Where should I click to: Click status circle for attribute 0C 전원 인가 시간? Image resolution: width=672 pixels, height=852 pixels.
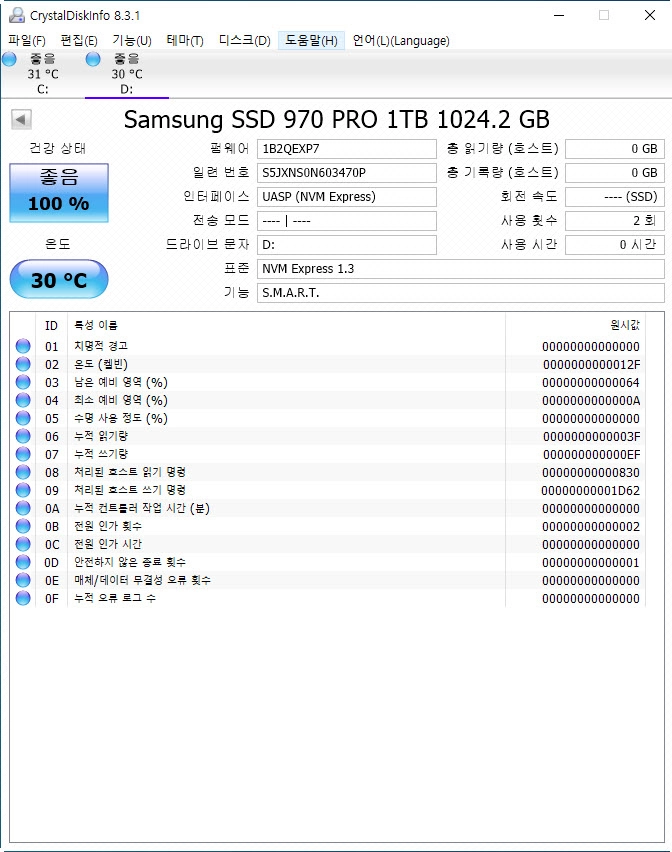[23, 544]
